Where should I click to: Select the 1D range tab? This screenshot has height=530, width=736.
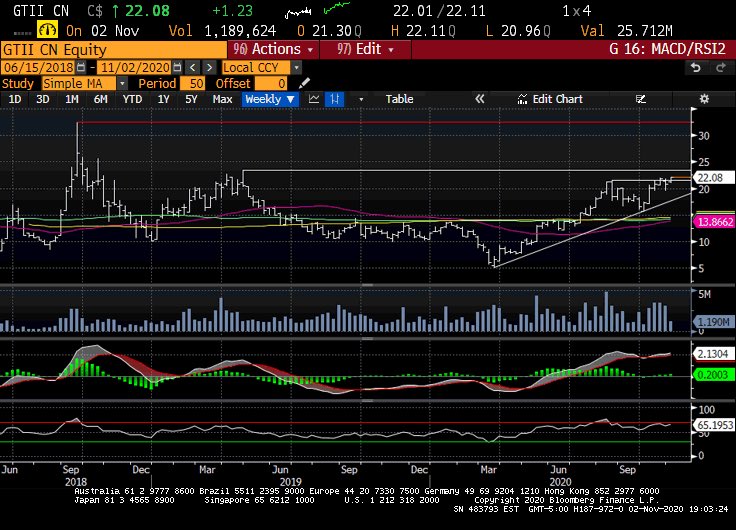point(15,99)
